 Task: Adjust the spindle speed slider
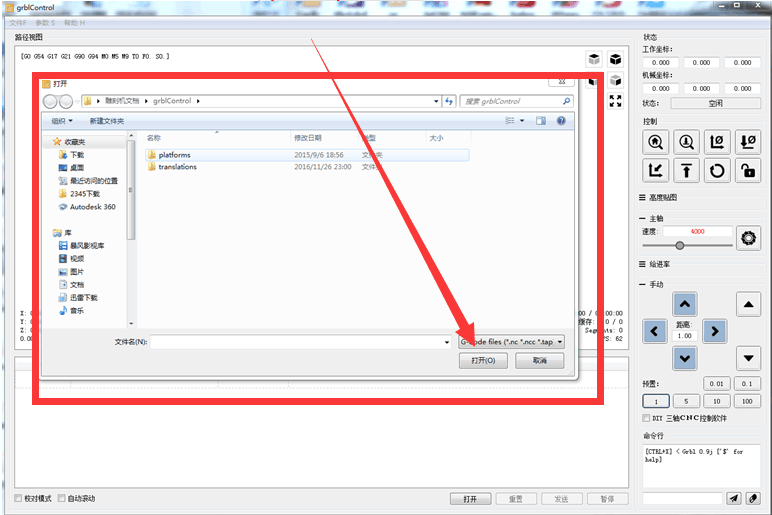point(680,245)
